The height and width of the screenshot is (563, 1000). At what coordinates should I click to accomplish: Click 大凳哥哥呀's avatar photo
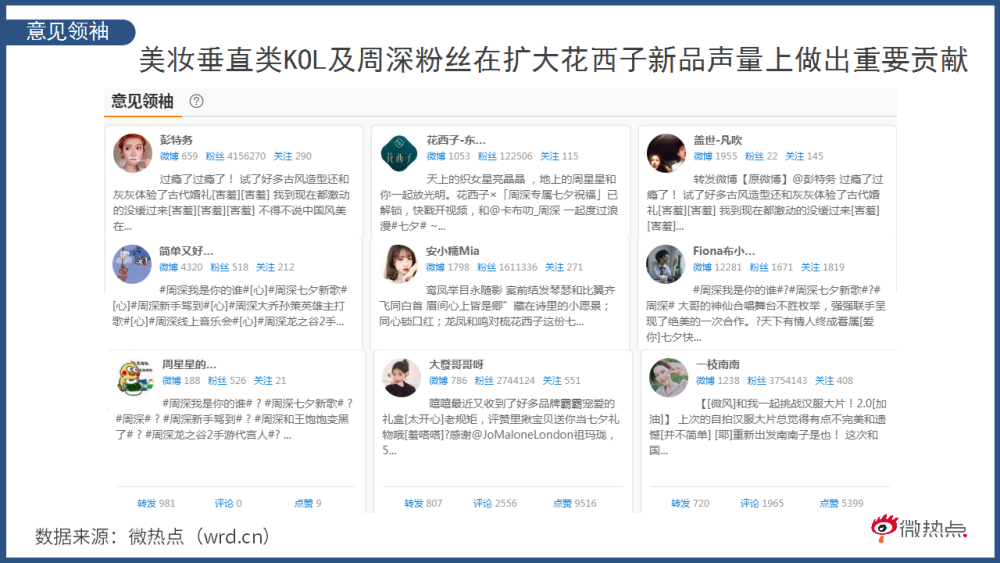click(x=401, y=377)
